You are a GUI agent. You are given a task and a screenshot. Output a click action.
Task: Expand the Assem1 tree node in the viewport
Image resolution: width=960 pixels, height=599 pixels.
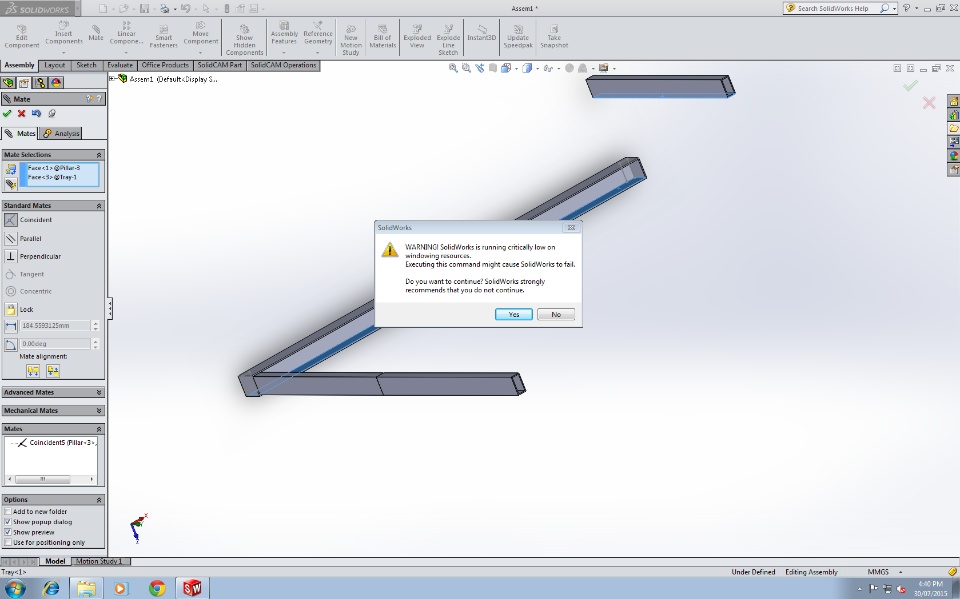[112, 78]
